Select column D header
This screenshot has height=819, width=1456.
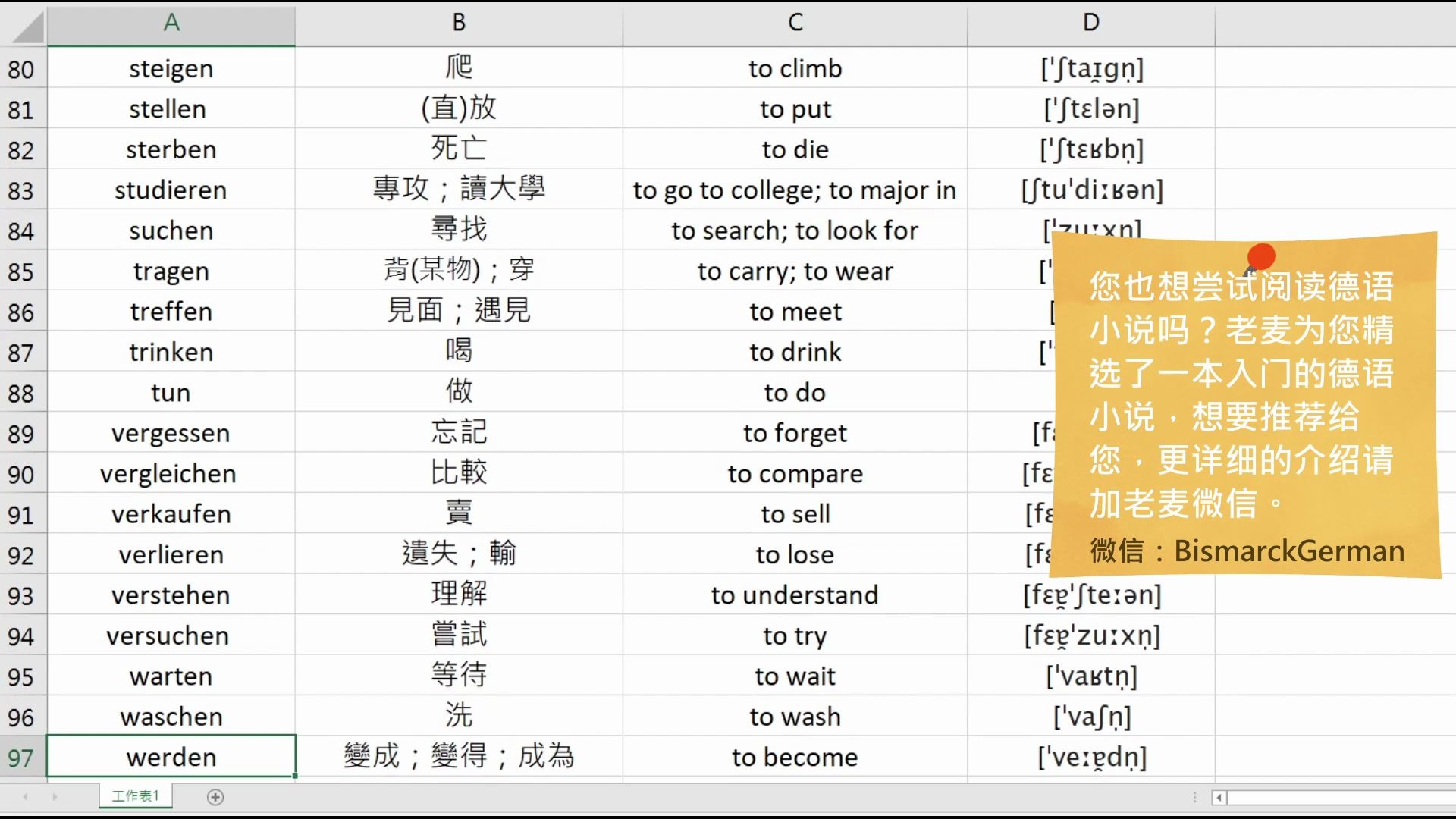1091,23
